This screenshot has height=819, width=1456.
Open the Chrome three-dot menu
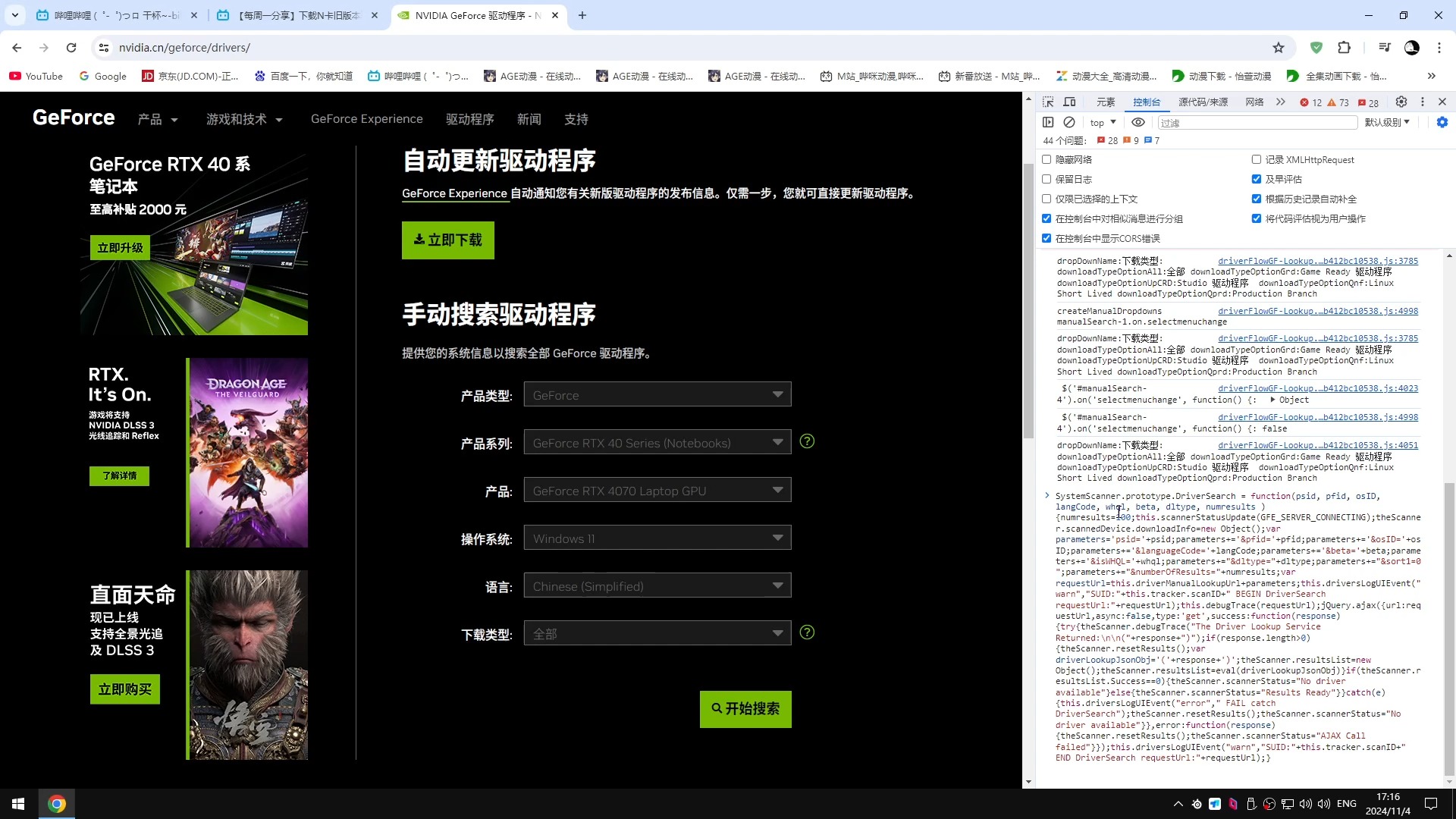[1439, 47]
